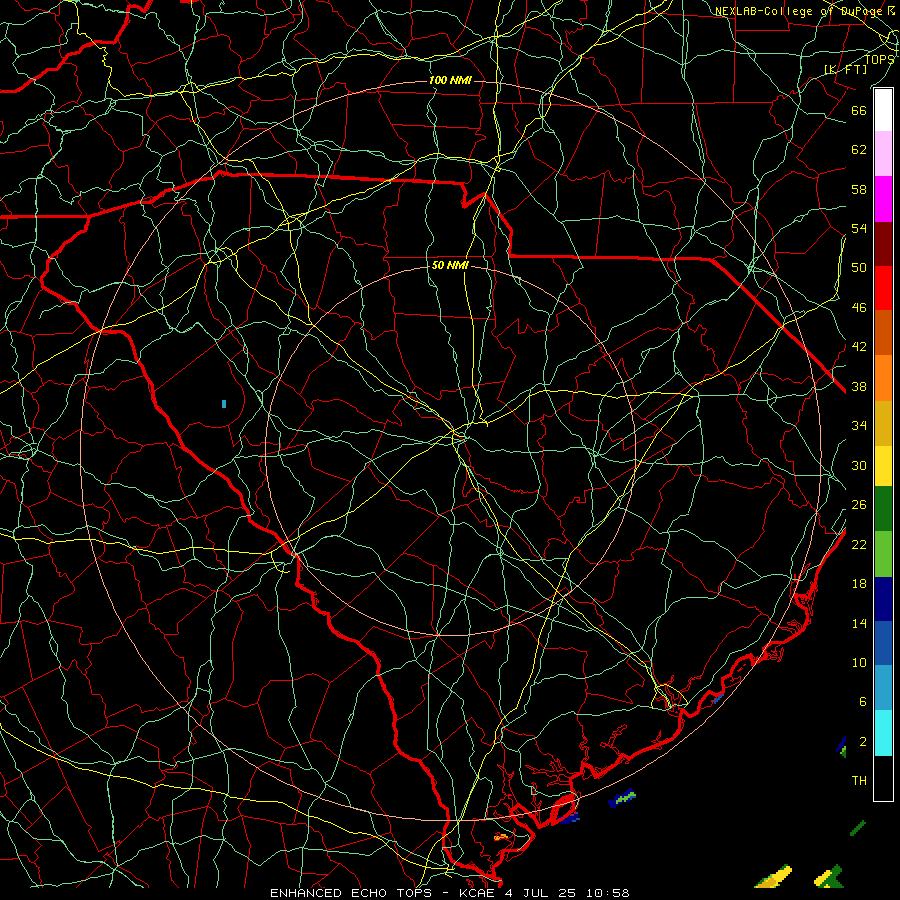Click the legend value 26
Screen dimensions: 900x900
[859, 505]
